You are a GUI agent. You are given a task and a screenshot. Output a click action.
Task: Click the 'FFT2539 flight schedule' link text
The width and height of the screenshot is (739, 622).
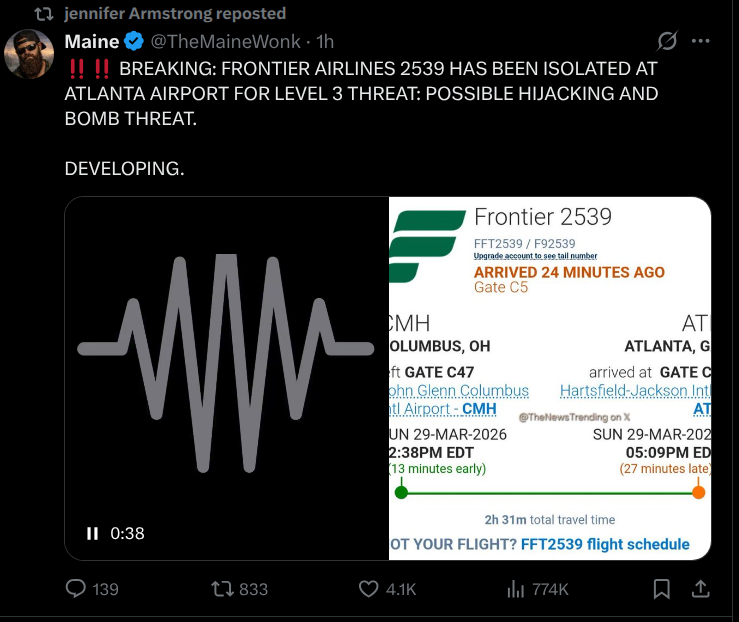pyautogui.click(x=604, y=544)
